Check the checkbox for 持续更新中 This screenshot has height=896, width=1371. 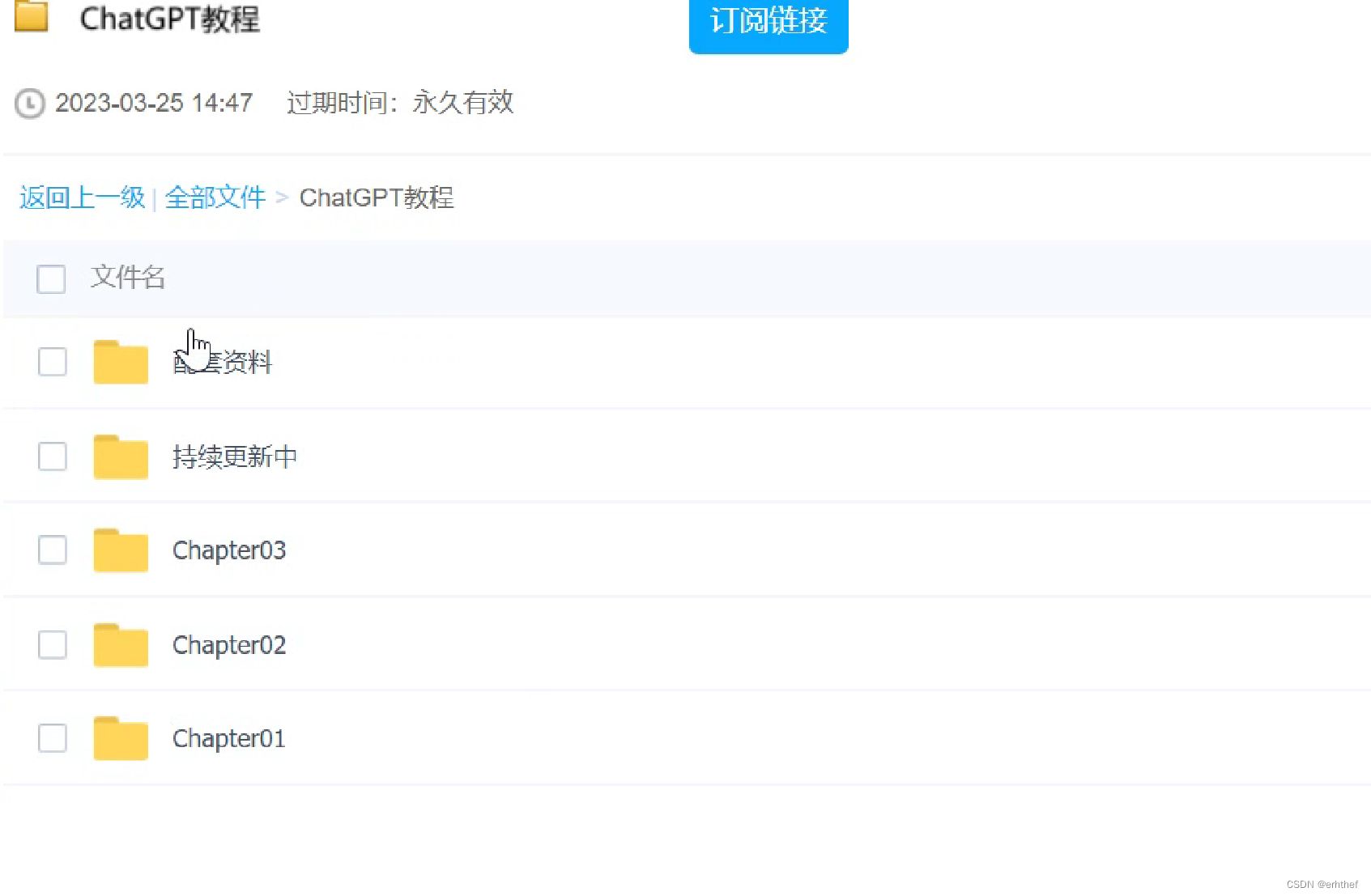click(x=51, y=456)
